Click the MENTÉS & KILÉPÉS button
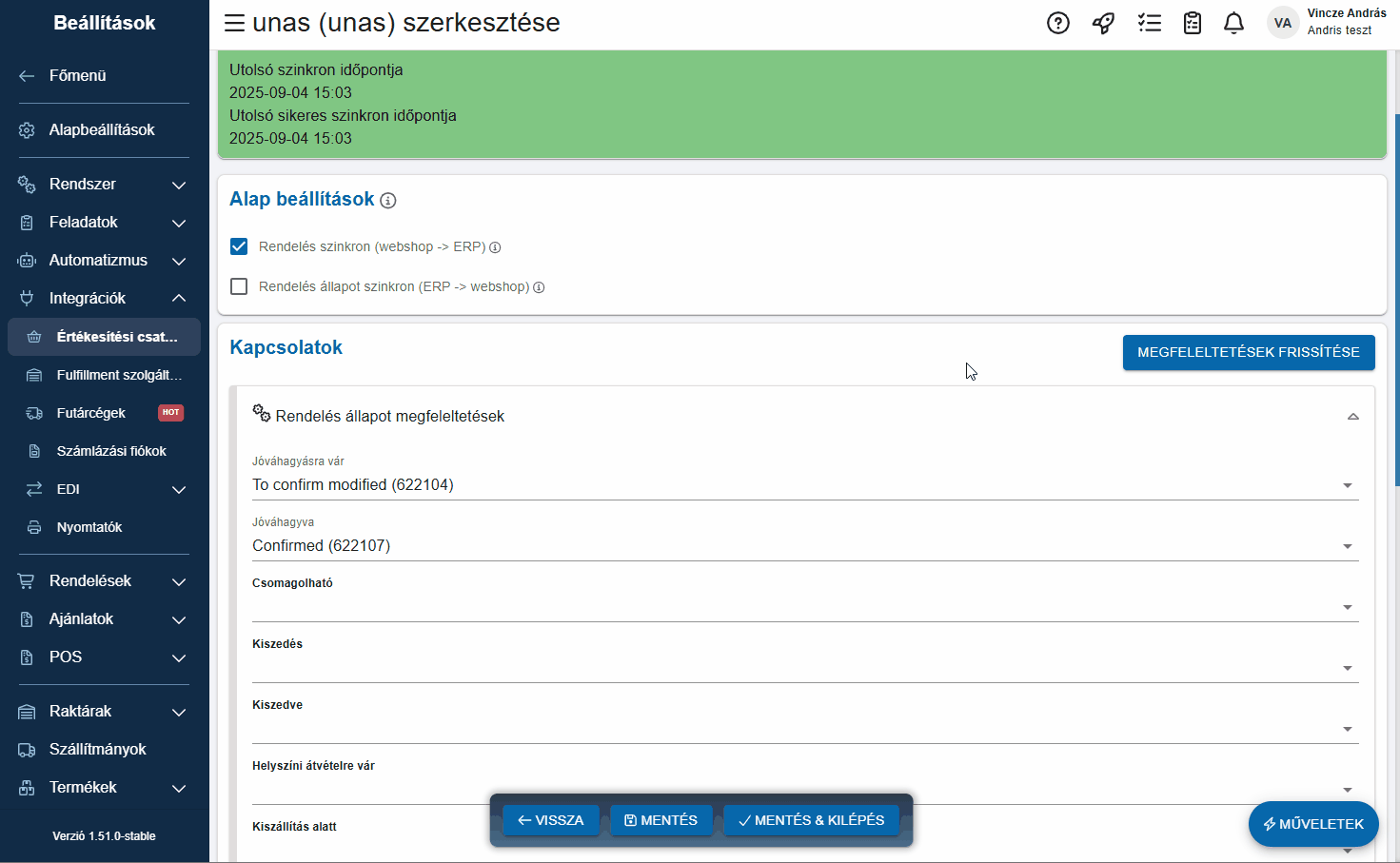 pos(811,820)
